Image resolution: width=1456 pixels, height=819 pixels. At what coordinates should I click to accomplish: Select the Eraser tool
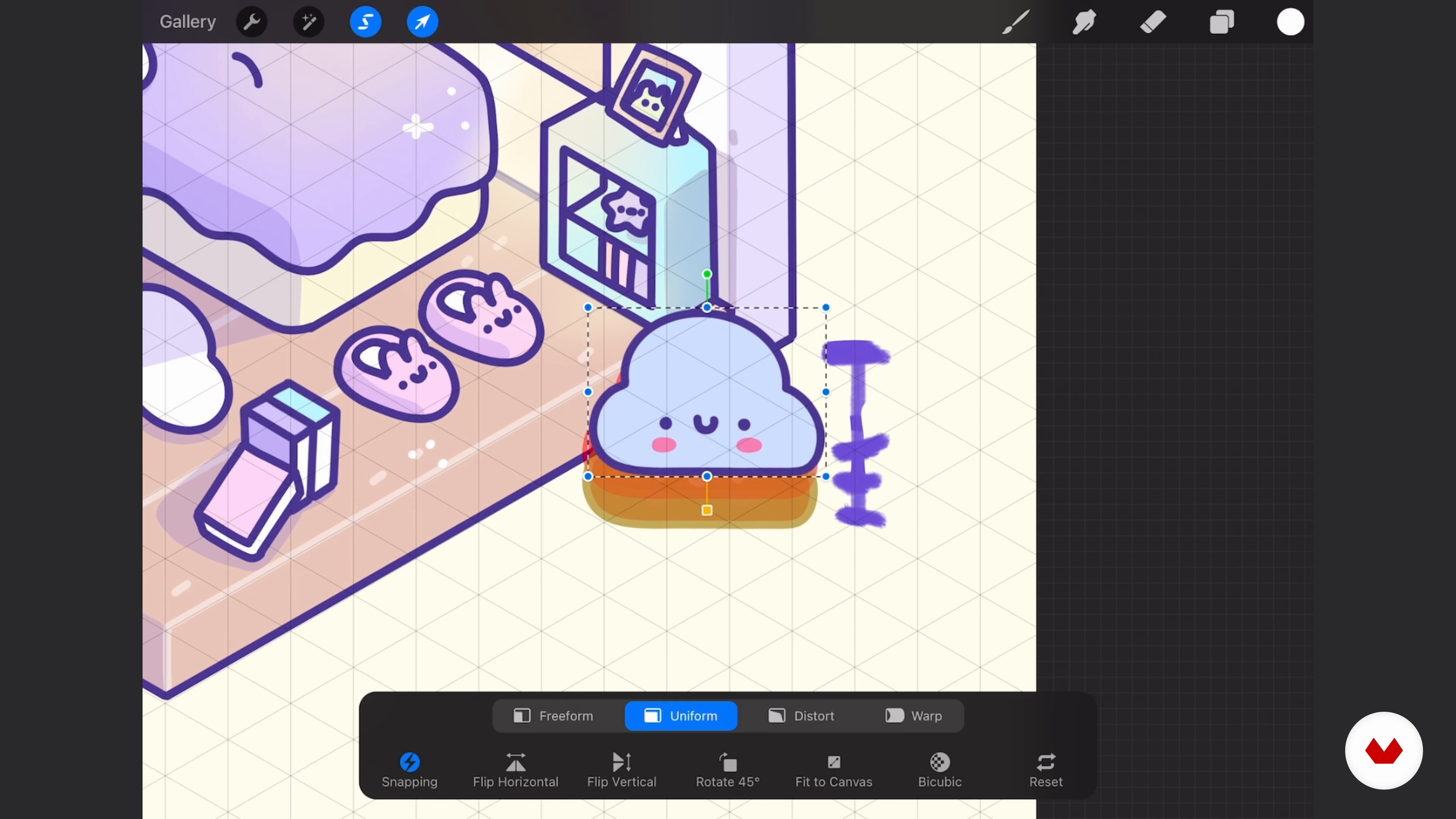click(x=1153, y=22)
